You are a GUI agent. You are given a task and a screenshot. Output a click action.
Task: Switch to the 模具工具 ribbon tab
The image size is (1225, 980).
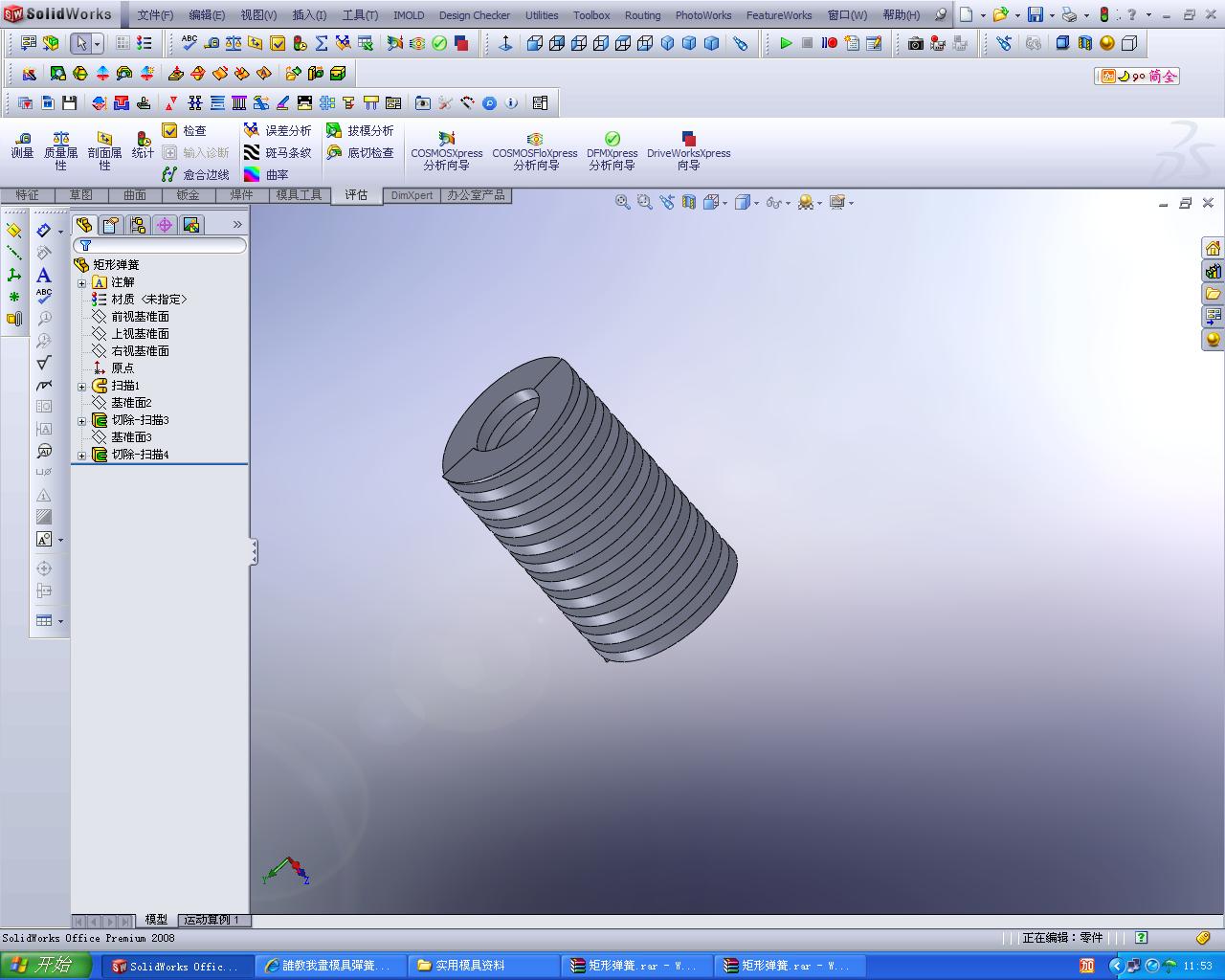tap(299, 195)
